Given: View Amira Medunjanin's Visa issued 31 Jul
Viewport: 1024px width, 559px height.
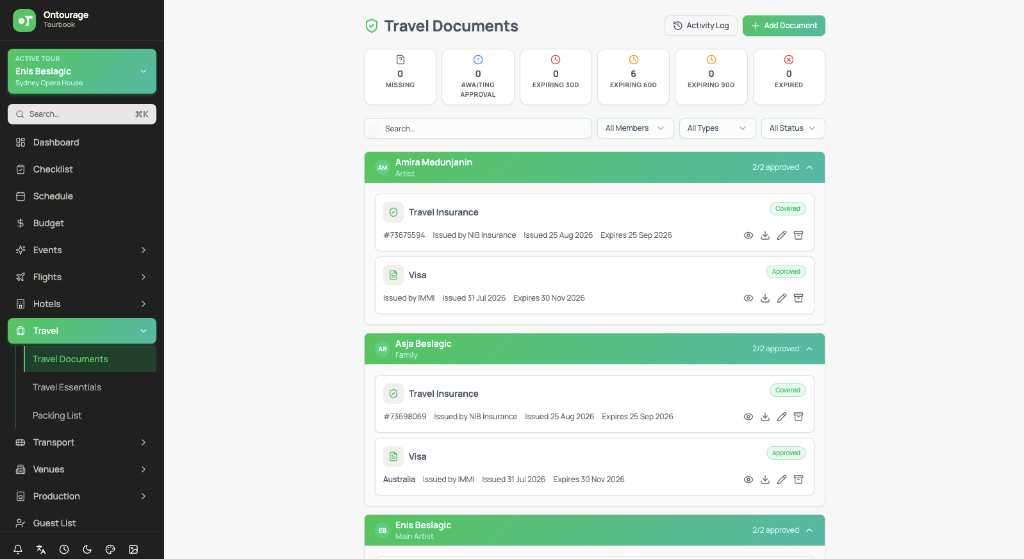Looking at the screenshot, I should point(748,298).
